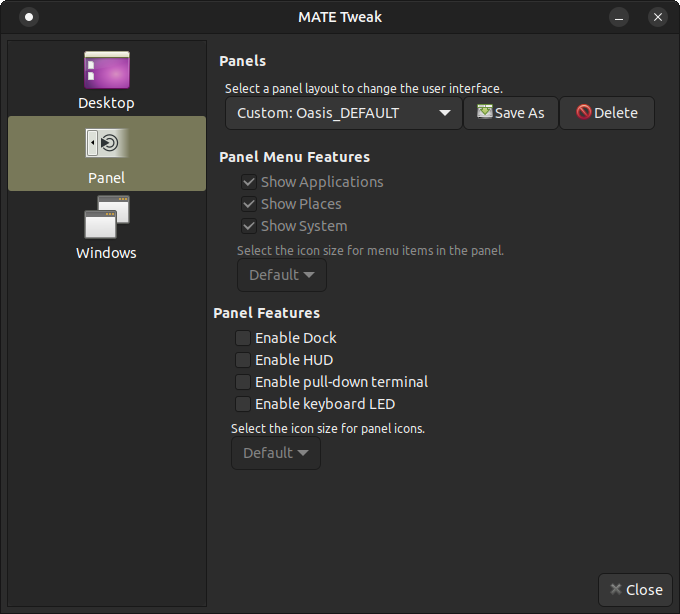Click the window menu circle icon in titlebar

pyautogui.click(x=29, y=17)
